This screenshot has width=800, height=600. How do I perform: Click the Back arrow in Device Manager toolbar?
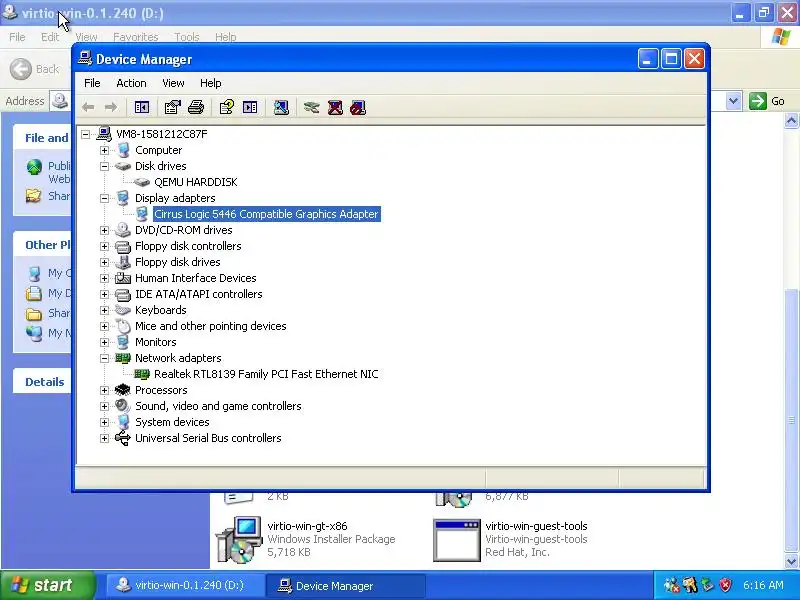[88, 107]
